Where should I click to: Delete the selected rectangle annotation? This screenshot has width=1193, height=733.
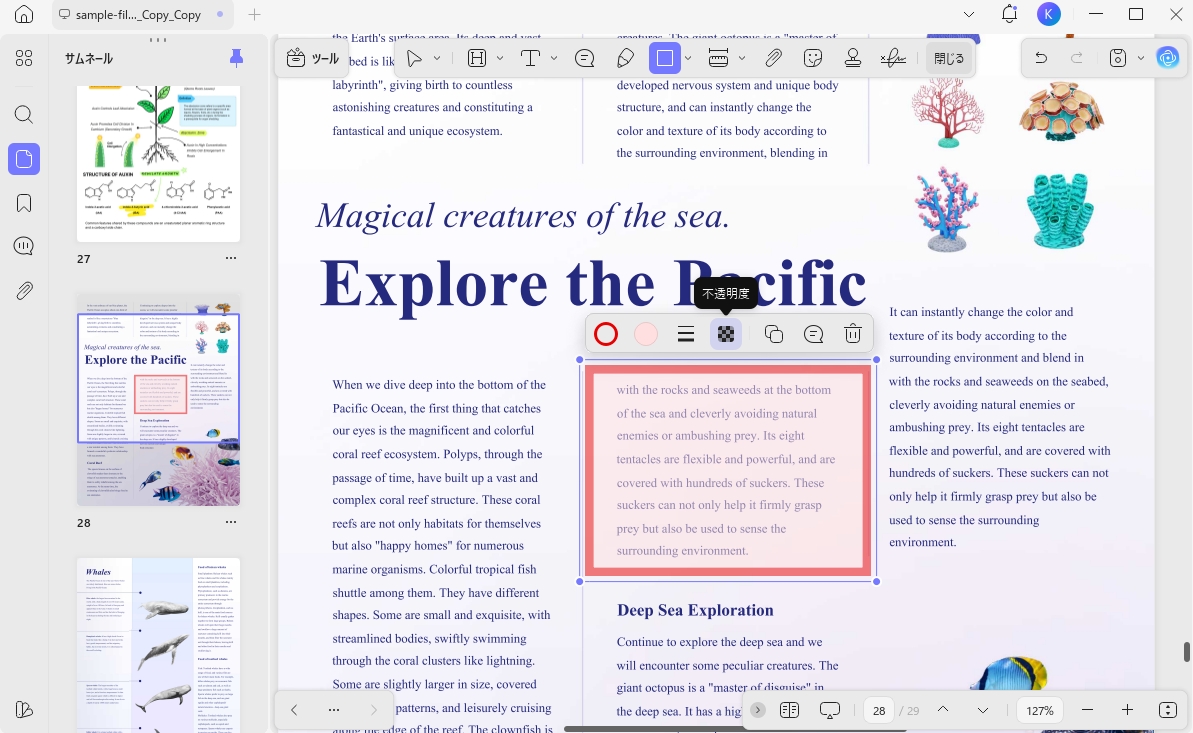click(853, 334)
